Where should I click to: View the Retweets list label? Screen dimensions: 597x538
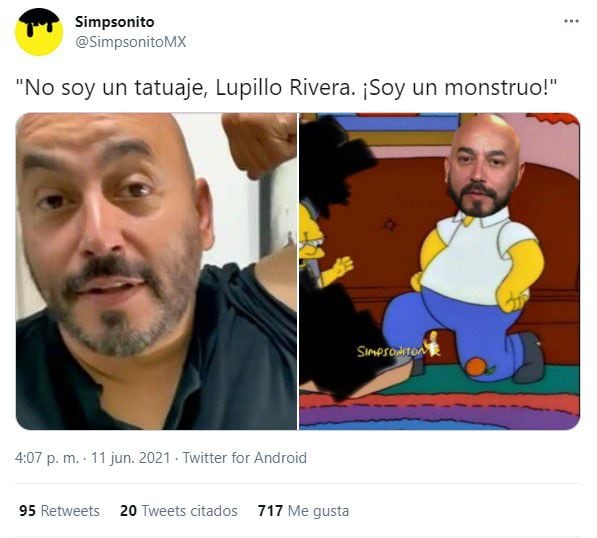click(70, 511)
